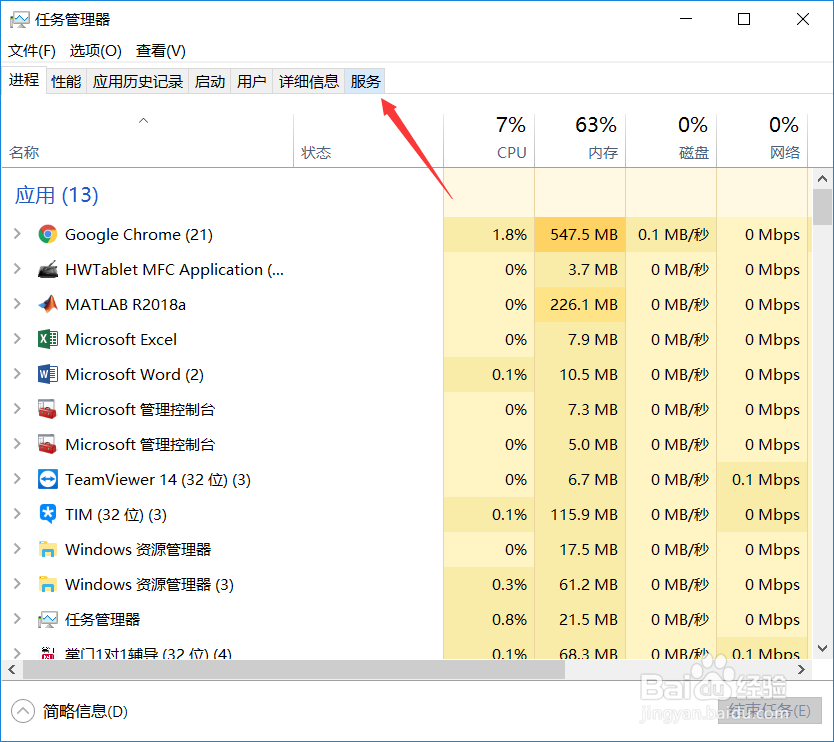Click the 任务管理器 process row icon

point(48,620)
